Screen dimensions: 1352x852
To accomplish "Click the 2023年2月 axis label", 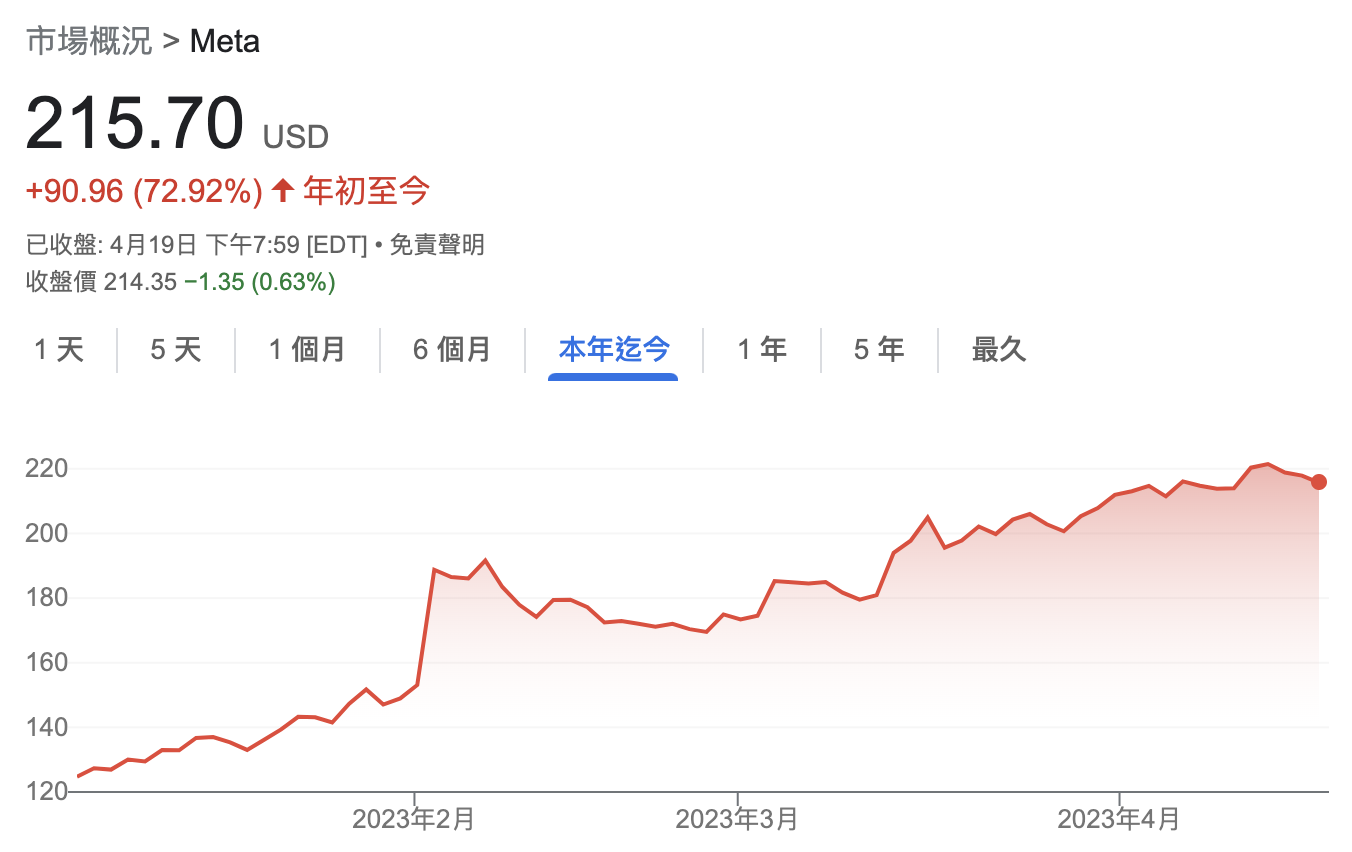I will pyautogui.click(x=413, y=819).
